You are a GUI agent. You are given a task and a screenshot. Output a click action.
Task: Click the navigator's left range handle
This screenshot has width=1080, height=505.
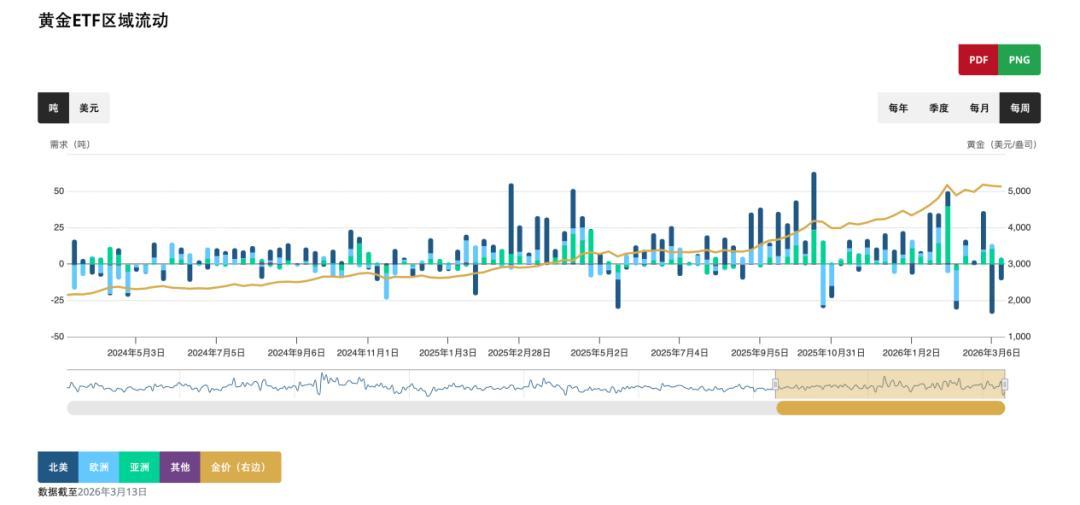click(x=775, y=385)
